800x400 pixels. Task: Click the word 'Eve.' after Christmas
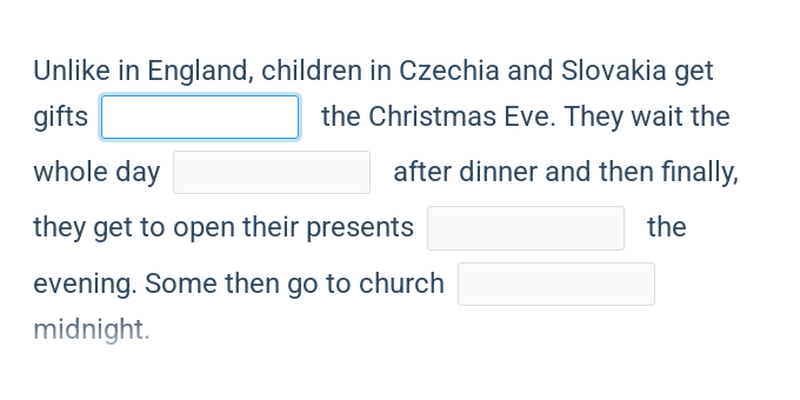530,116
